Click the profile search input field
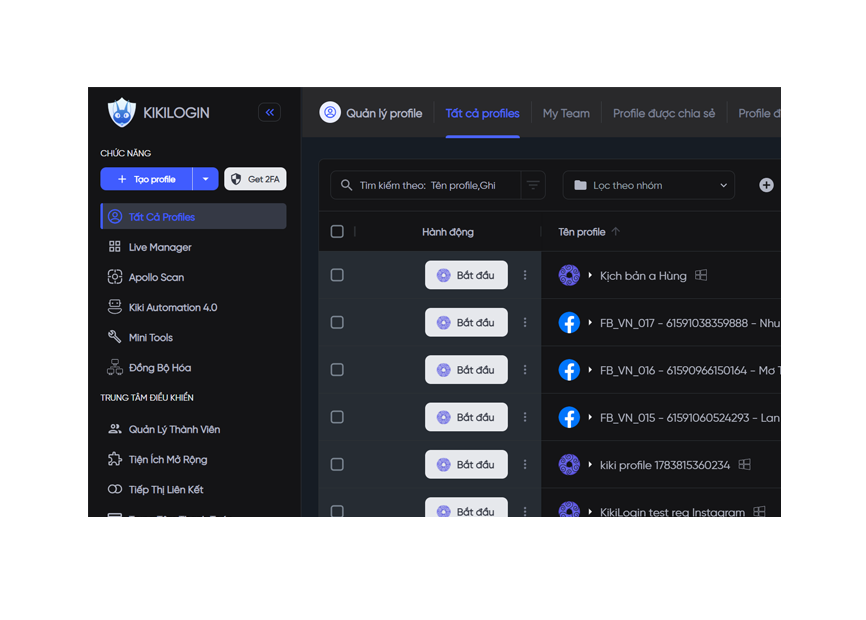 click(x=425, y=185)
